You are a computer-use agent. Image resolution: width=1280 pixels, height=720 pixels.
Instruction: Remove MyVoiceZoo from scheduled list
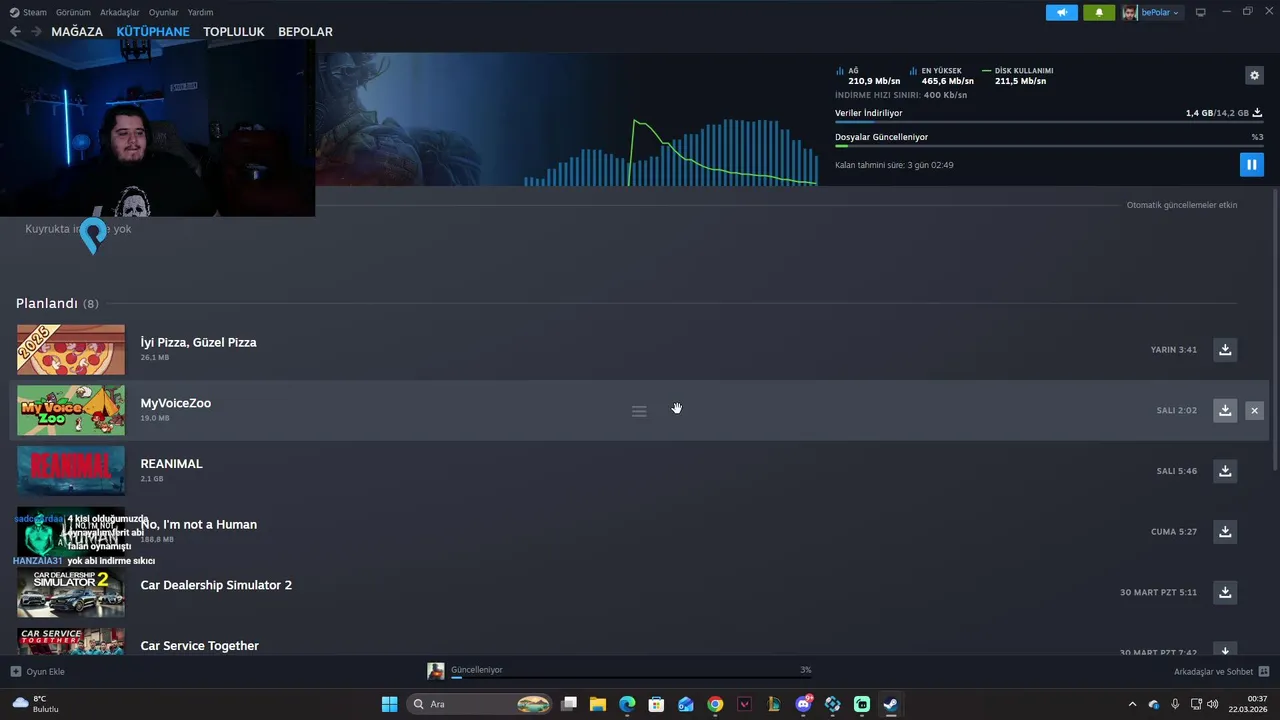tap(1254, 410)
